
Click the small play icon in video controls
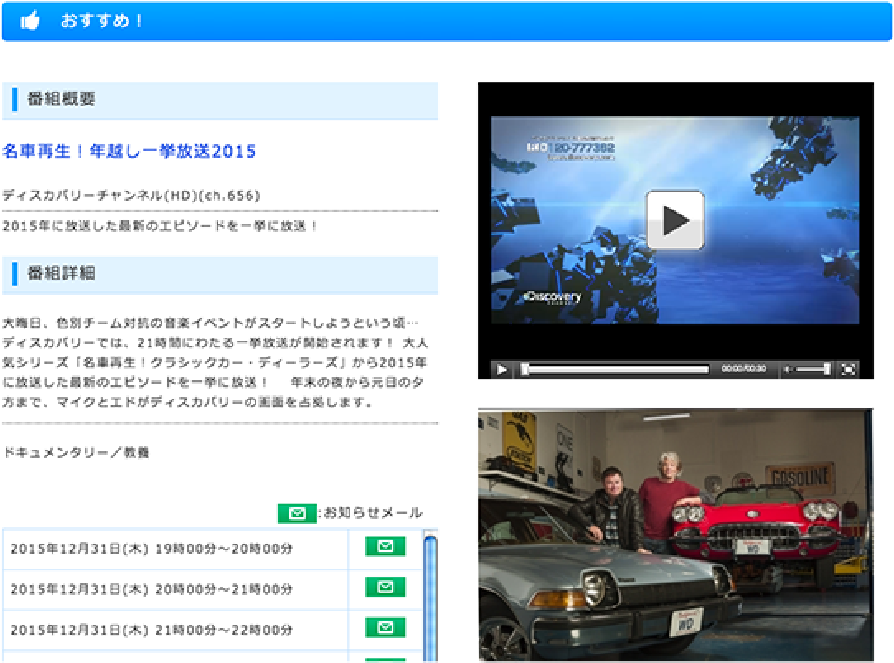pyautogui.click(x=502, y=369)
